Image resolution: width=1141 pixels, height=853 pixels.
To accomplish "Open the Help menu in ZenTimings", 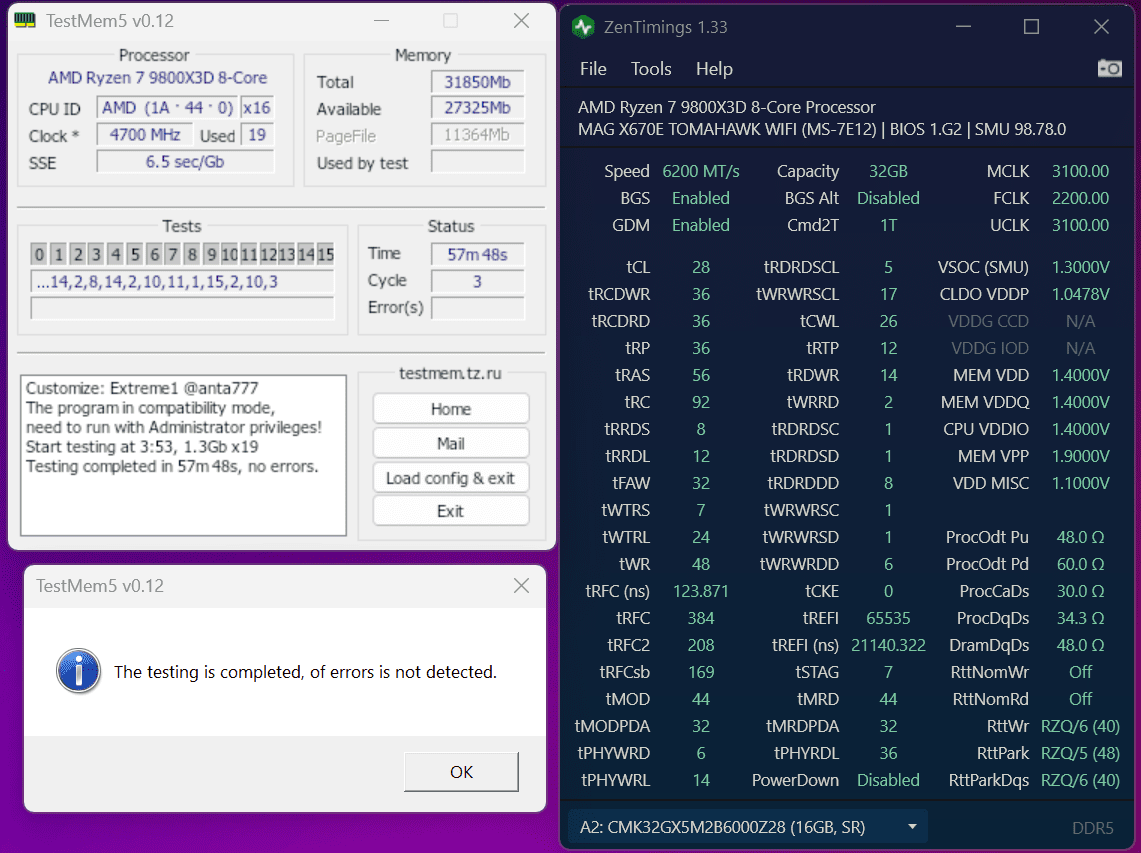I will [714, 68].
